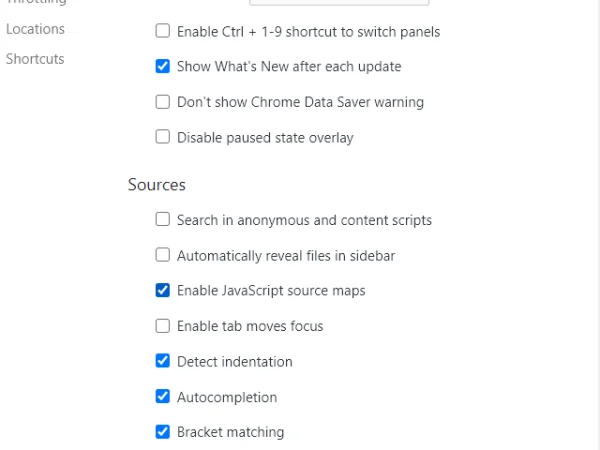600x450 pixels.
Task: Switch to the Shortcuts settings tab
Action: point(35,59)
